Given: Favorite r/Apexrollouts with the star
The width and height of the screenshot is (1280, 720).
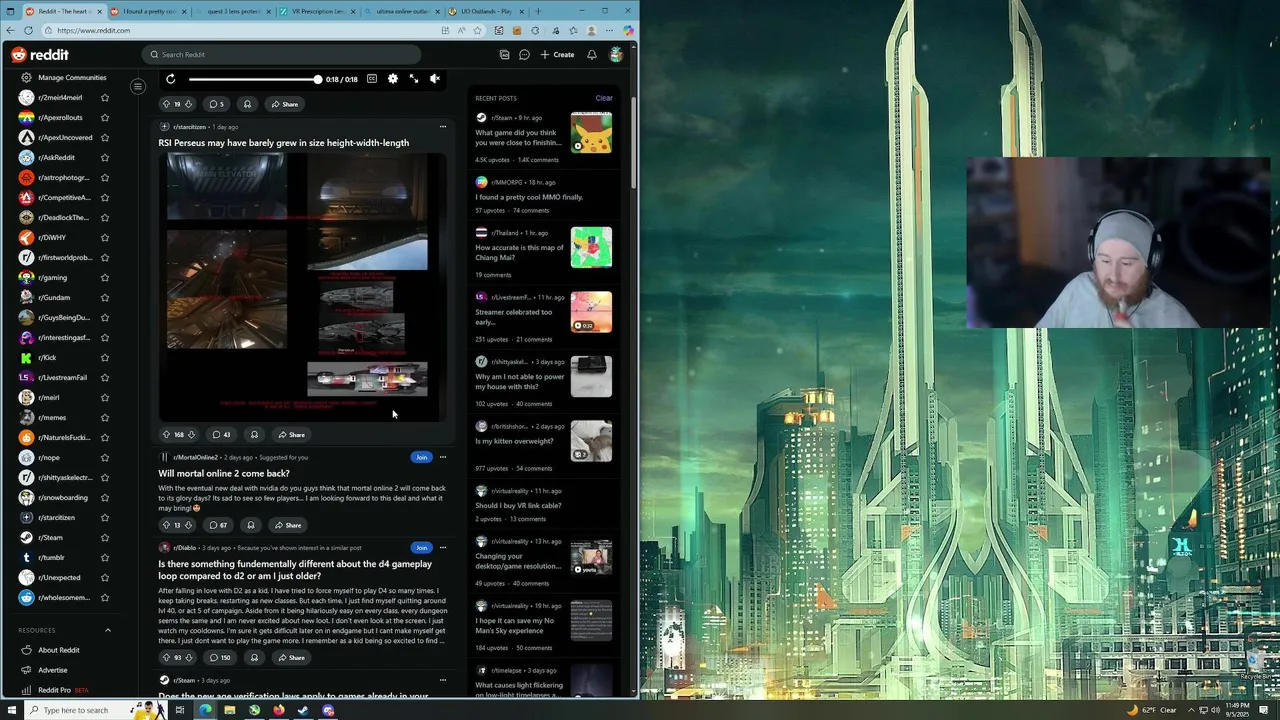Looking at the screenshot, I should pyautogui.click(x=104, y=117).
